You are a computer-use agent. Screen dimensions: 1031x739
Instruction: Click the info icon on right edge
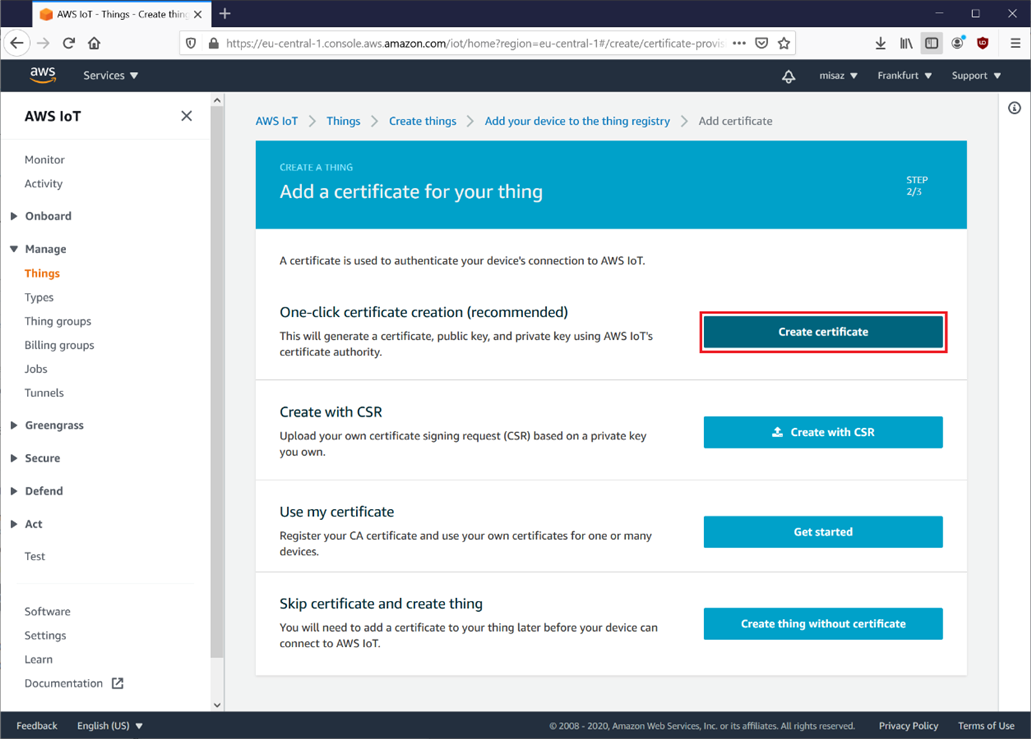(x=1014, y=108)
